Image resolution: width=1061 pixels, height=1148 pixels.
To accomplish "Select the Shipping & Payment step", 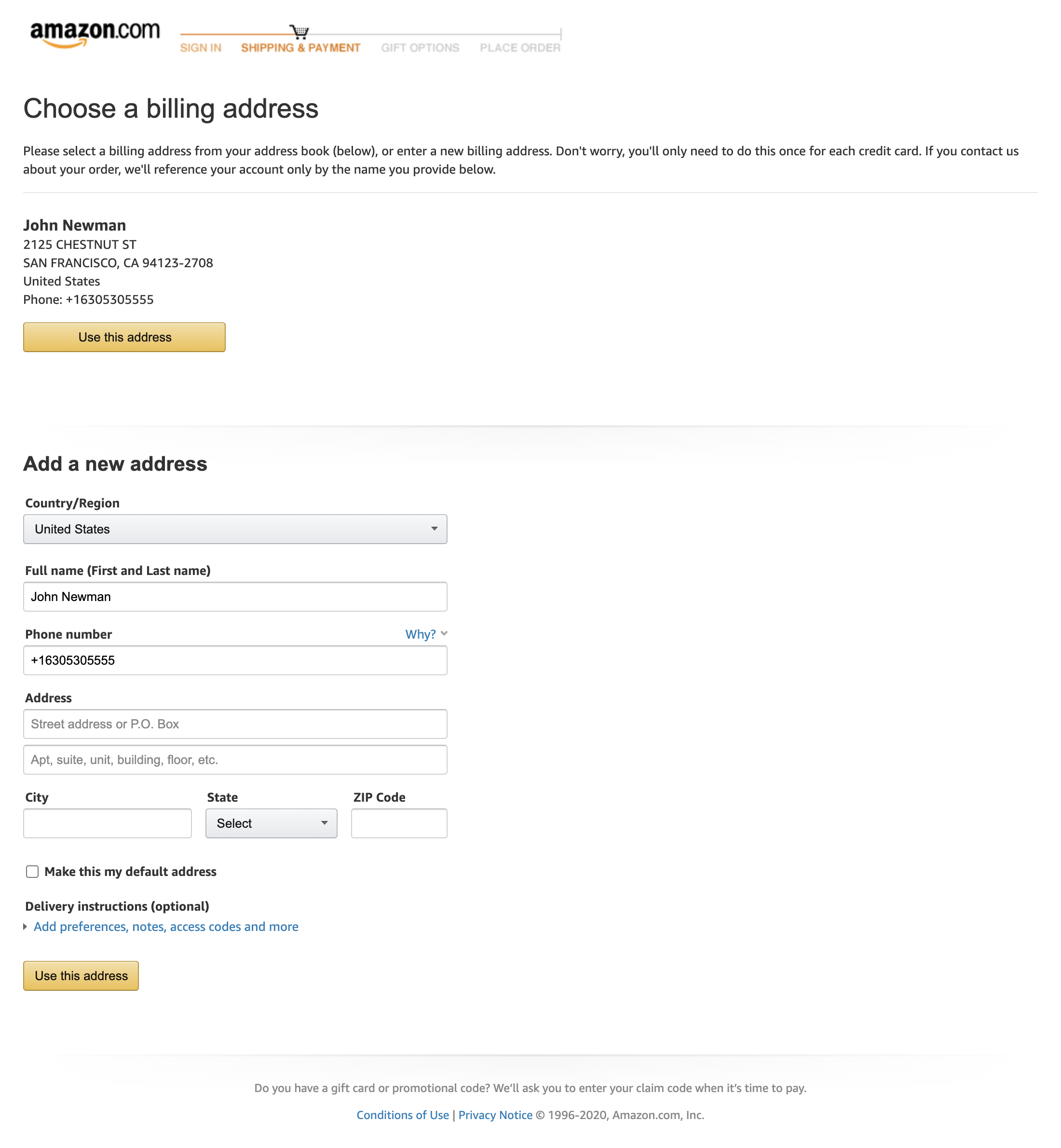I will pyautogui.click(x=300, y=48).
